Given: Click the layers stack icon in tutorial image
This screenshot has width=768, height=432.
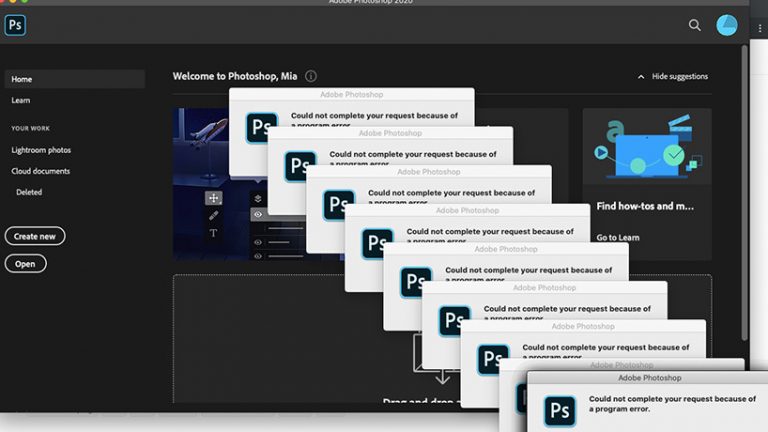Looking at the screenshot, I should point(258,198).
